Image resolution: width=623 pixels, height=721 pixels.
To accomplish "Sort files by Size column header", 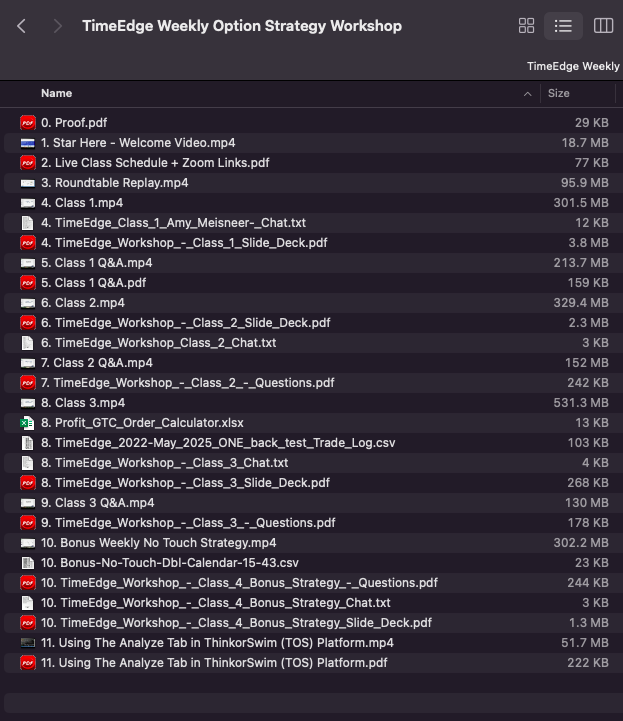I will [559, 93].
